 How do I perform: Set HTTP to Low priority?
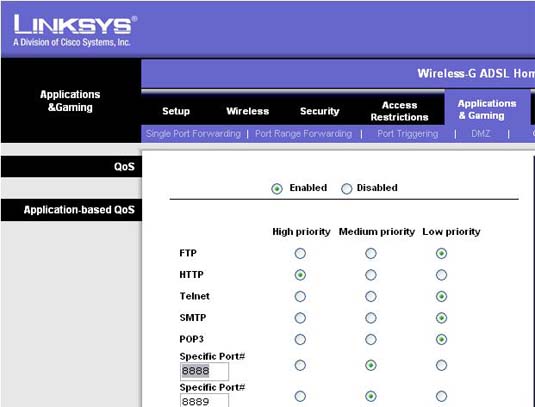[441, 275]
